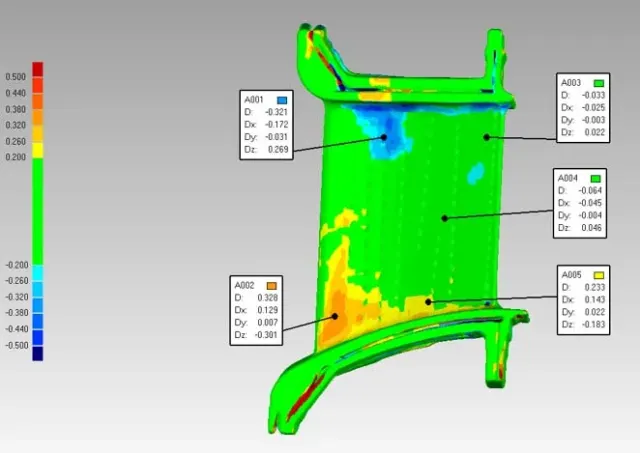Click the A005 D value 0.233
The image size is (640, 453).
(x=595, y=287)
